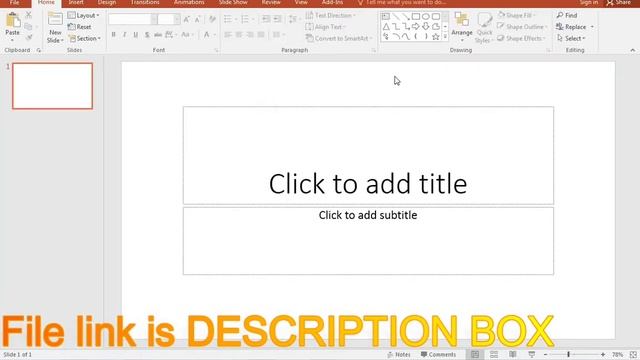Expand the shapes gallery More arrow
This screenshot has height=360, width=640.
(x=445, y=37)
